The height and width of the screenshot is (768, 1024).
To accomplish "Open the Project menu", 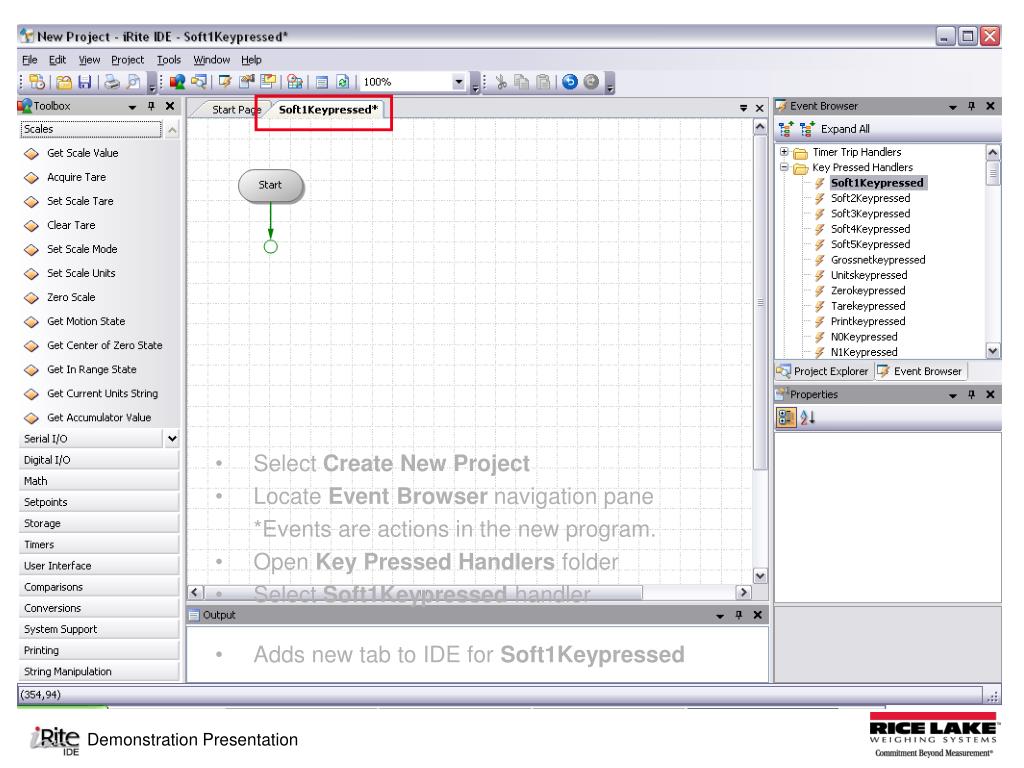I will (127, 59).
